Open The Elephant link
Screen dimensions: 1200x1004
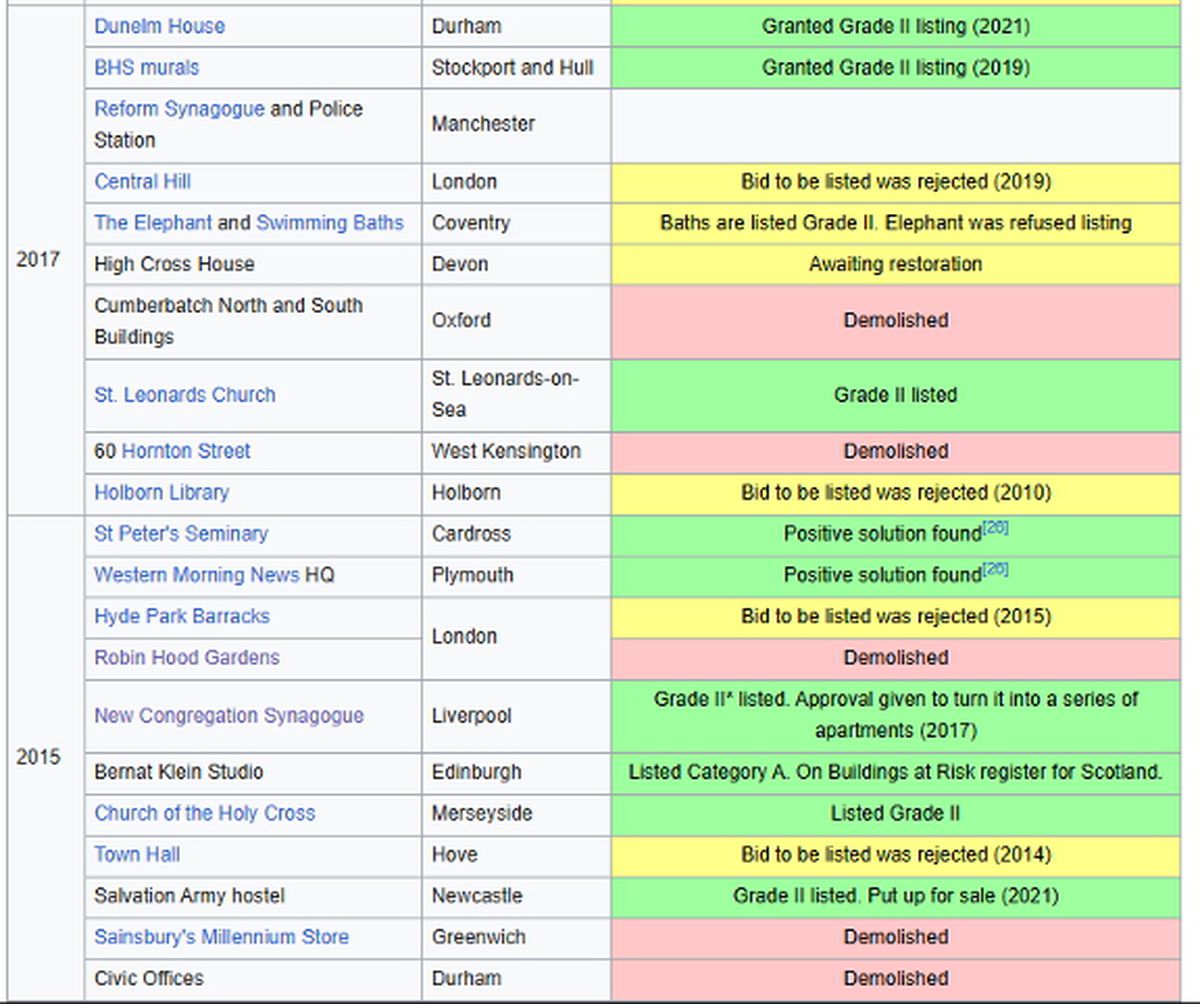click(153, 222)
